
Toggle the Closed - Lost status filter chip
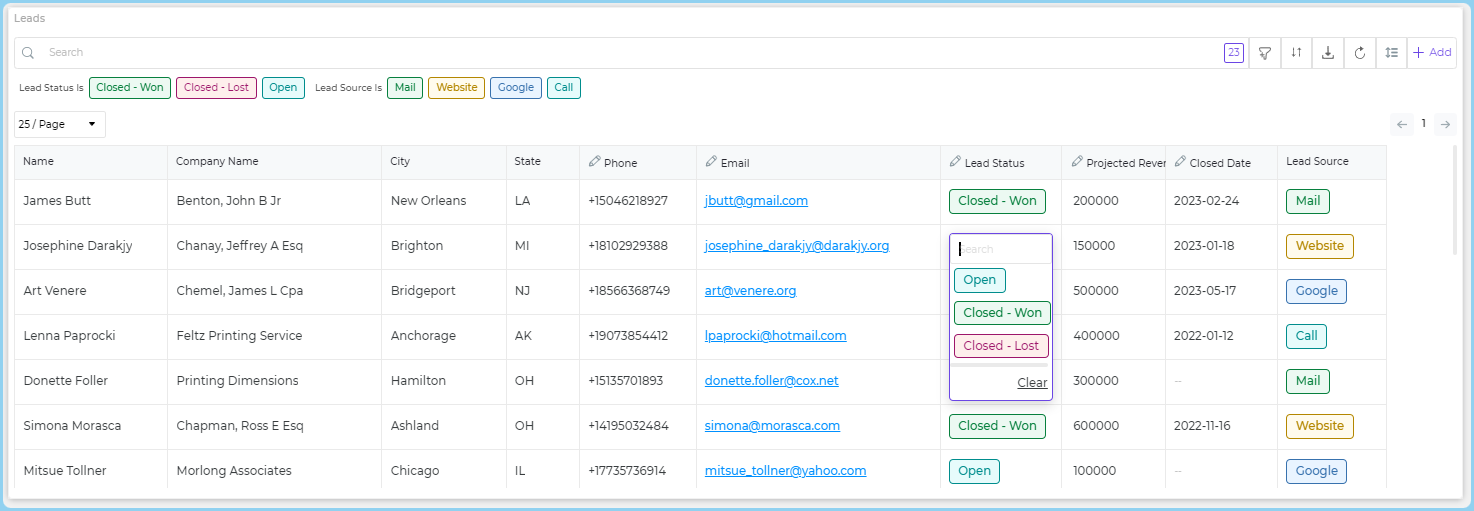(216, 88)
